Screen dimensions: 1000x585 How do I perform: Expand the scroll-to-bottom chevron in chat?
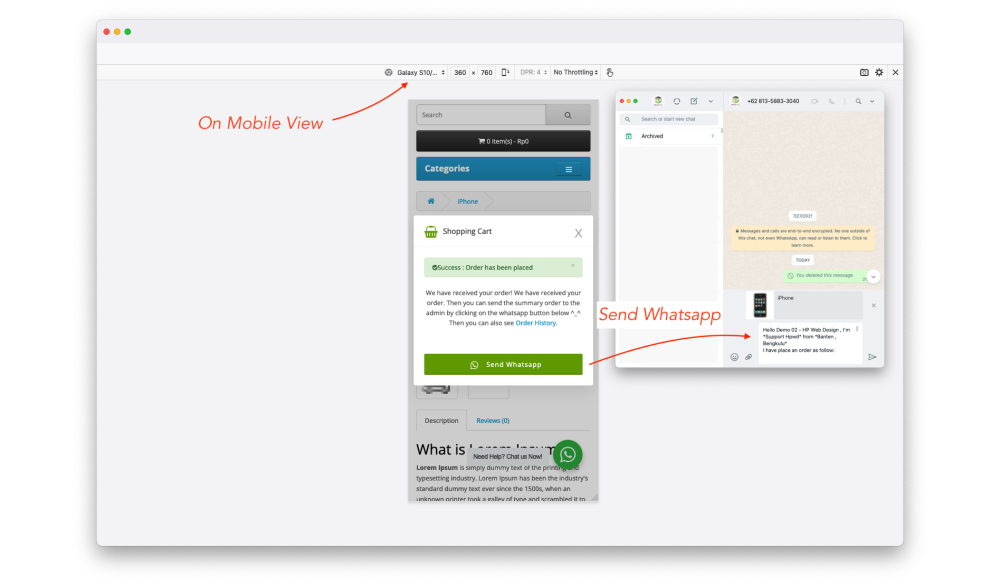874,277
